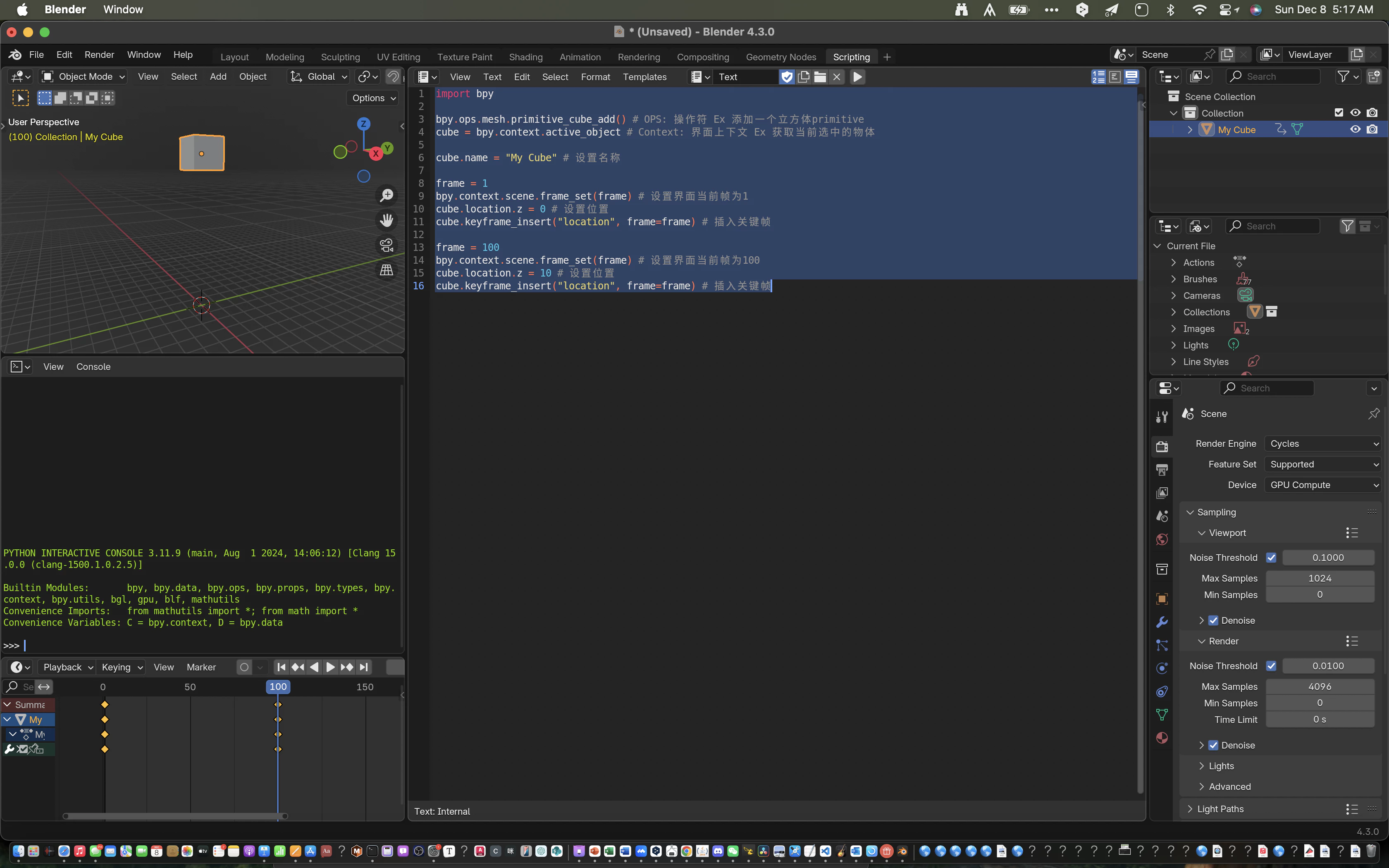Open the Templates menu in text editor
The image size is (1389, 868).
coord(644,76)
